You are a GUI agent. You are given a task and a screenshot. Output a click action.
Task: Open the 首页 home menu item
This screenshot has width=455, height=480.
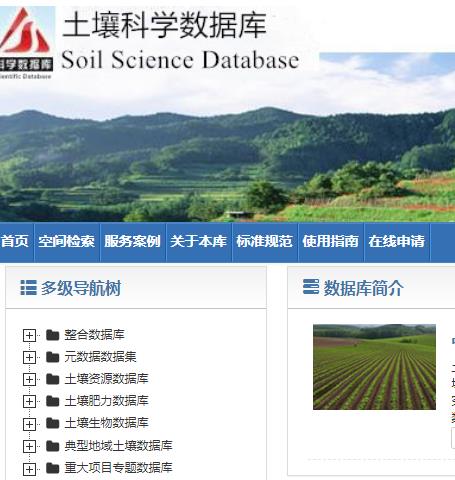point(15,241)
